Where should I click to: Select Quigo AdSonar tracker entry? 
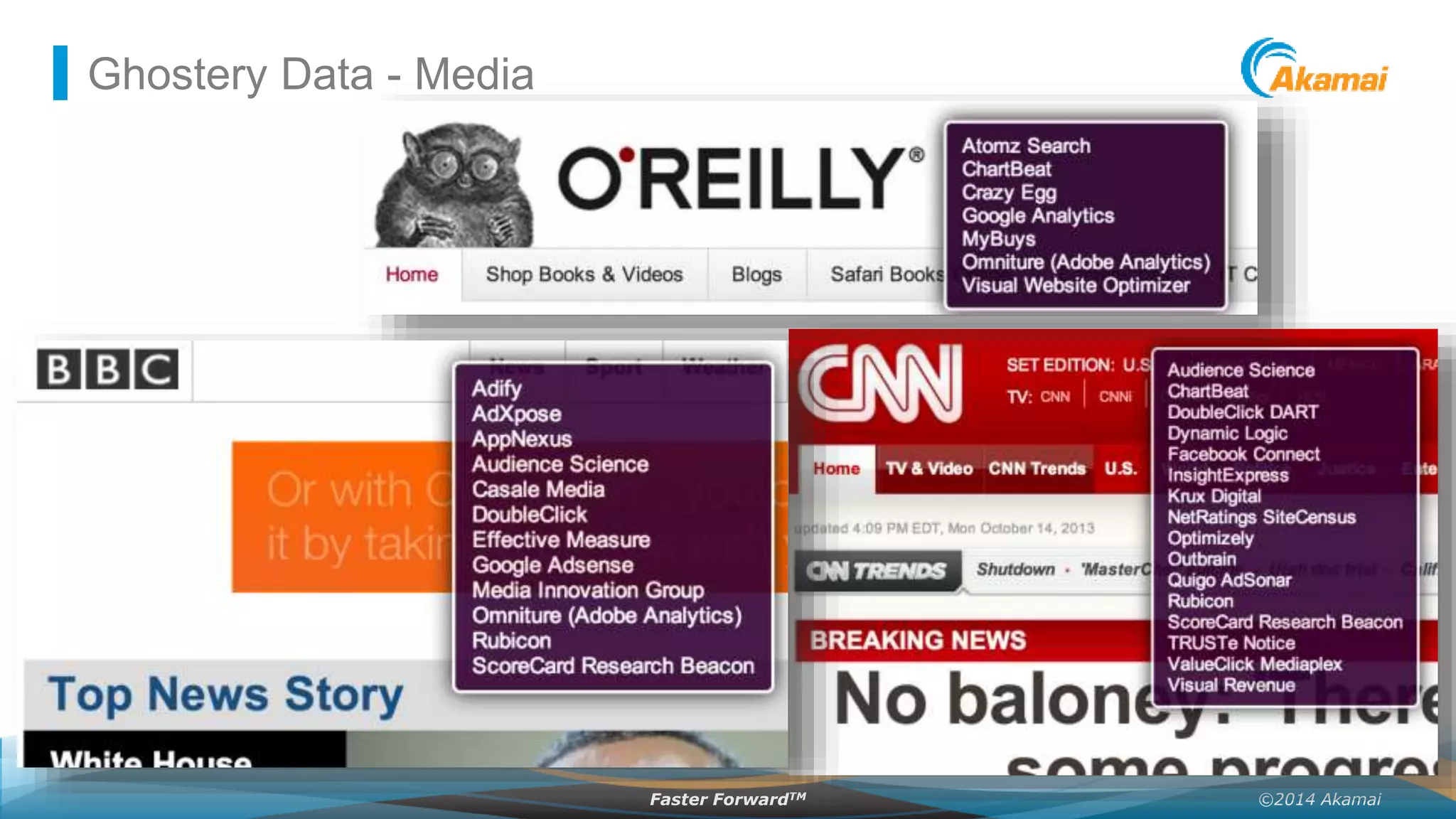pos(1228,580)
